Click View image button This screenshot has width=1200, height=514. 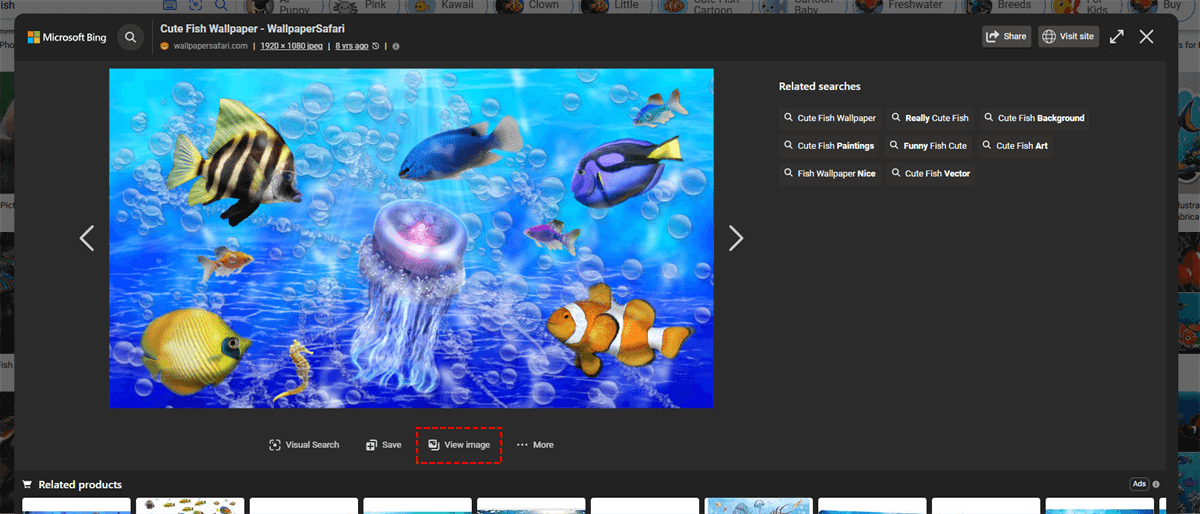[459, 445]
